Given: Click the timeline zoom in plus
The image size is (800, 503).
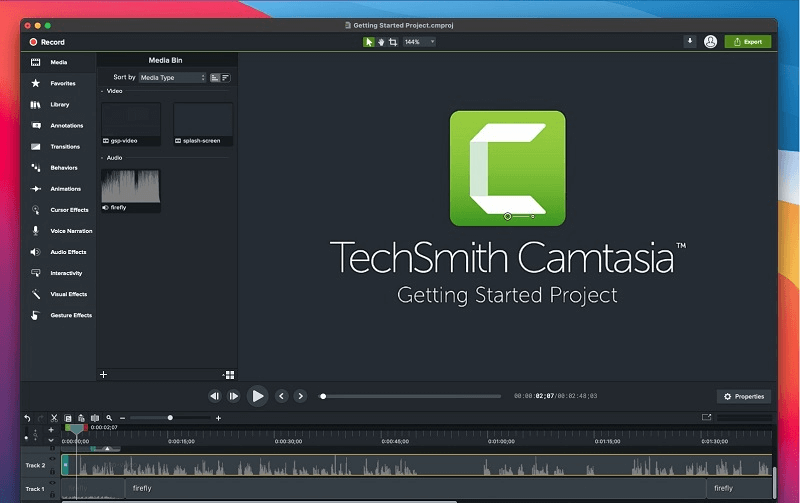Looking at the screenshot, I should [218, 418].
